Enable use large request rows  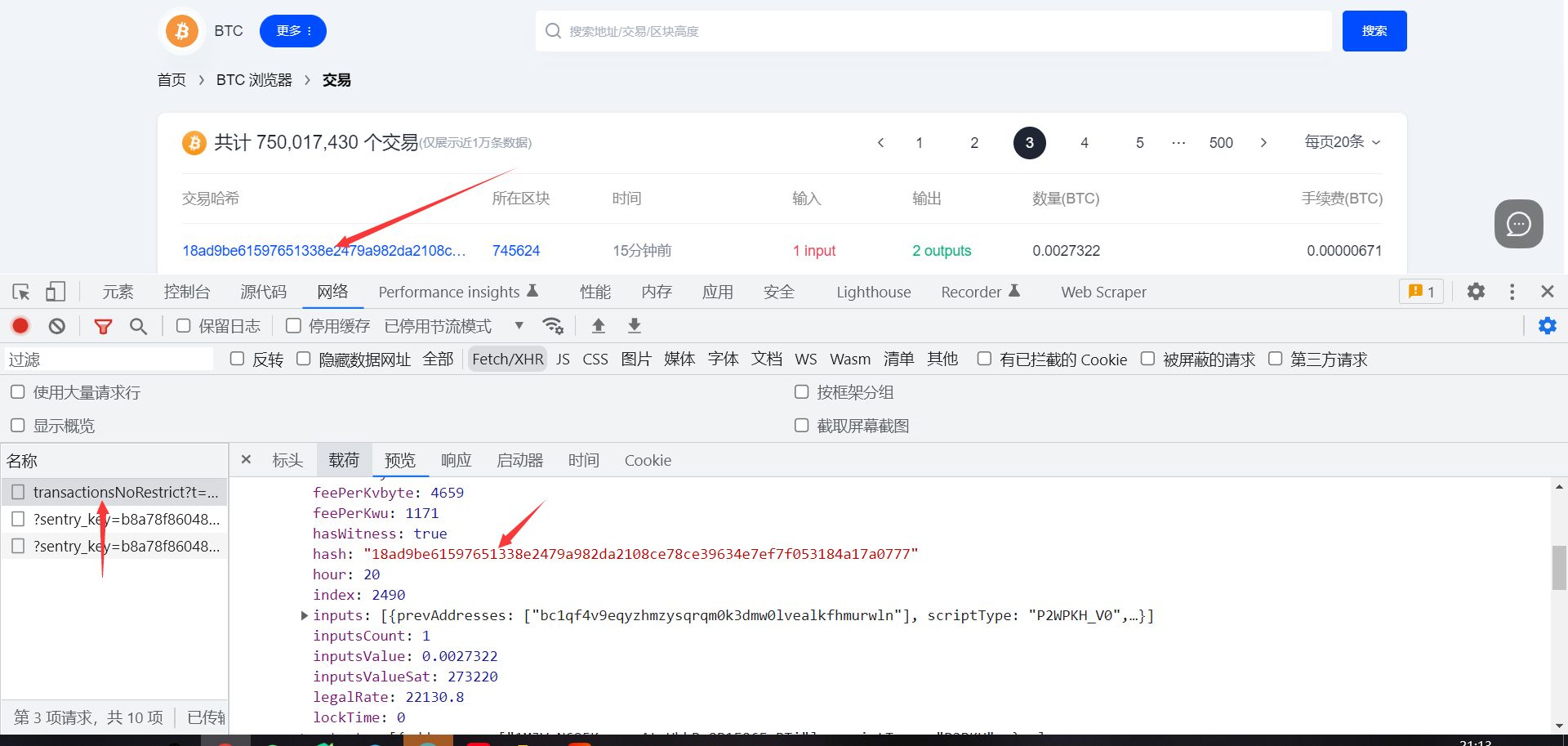pos(17,392)
